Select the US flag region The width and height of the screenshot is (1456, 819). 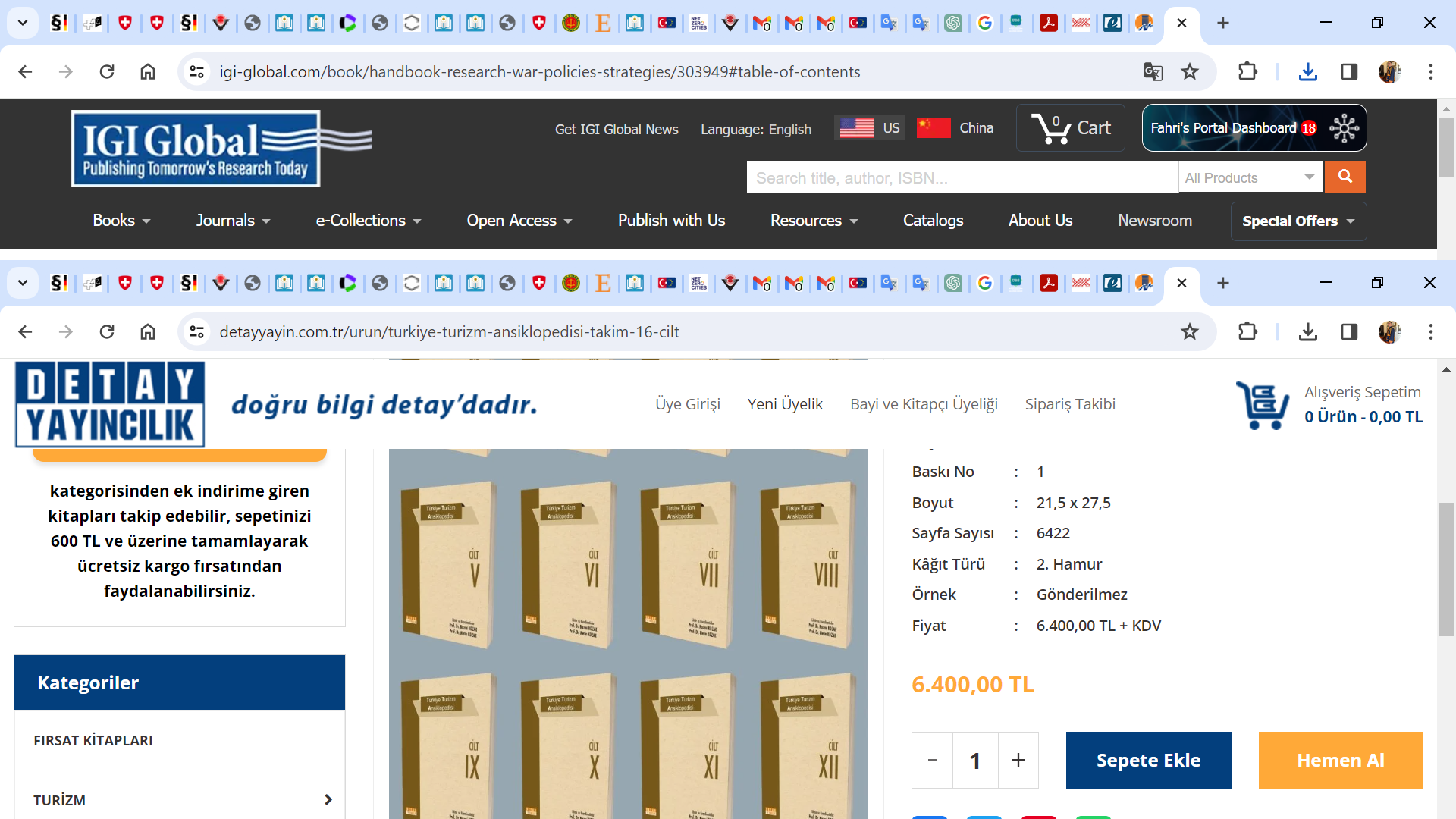click(870, 127)
